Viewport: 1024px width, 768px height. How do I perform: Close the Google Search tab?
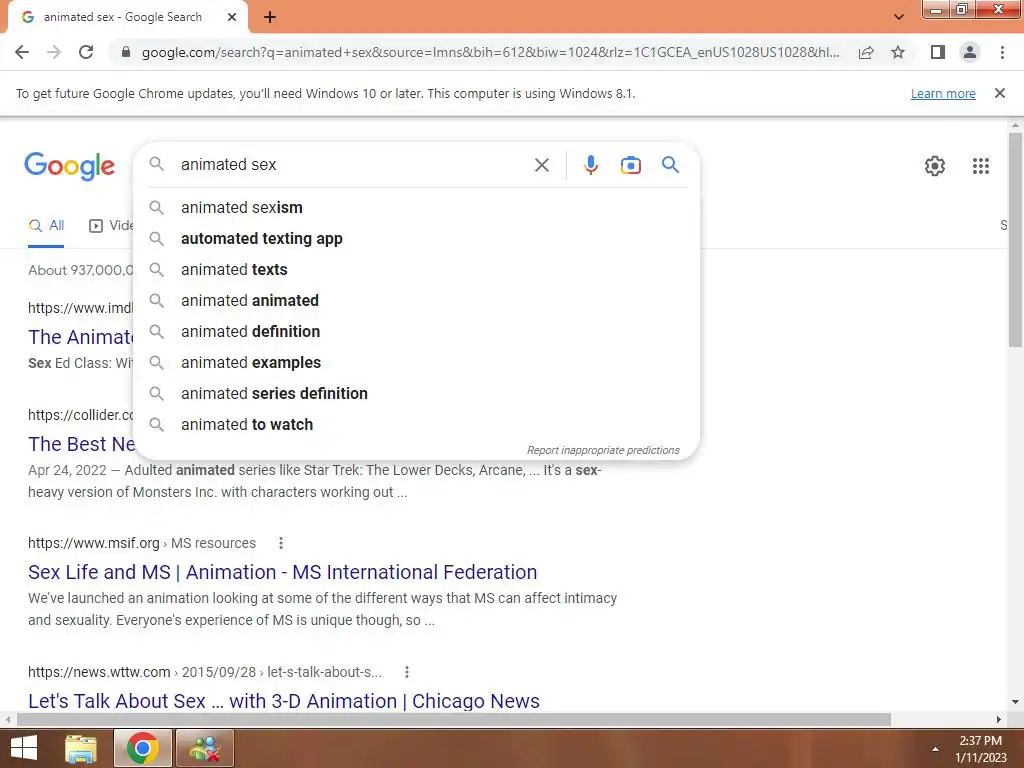click(232, 18)
